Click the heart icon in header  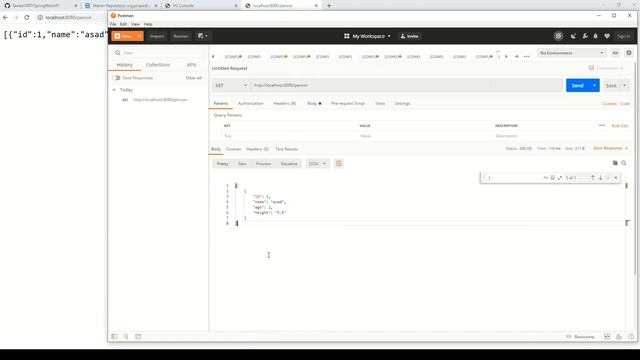[607, 36]
